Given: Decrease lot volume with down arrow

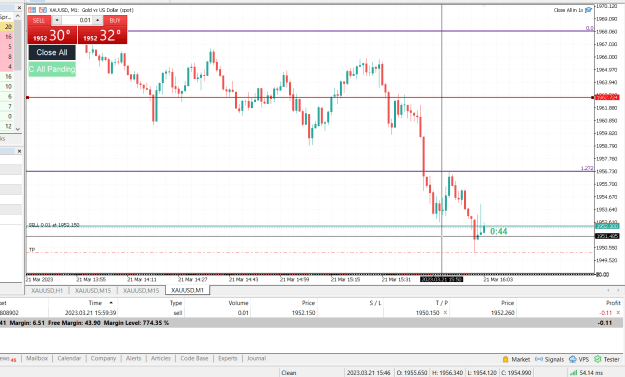Looking at the screenshot, I should tap(57, 20).
